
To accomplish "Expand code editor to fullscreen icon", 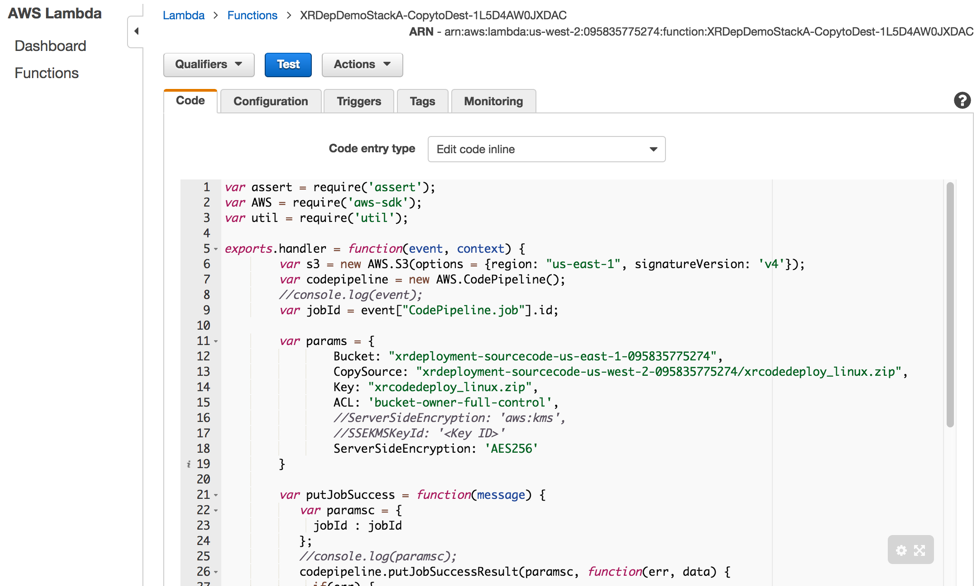I will [x=920, y=551].
